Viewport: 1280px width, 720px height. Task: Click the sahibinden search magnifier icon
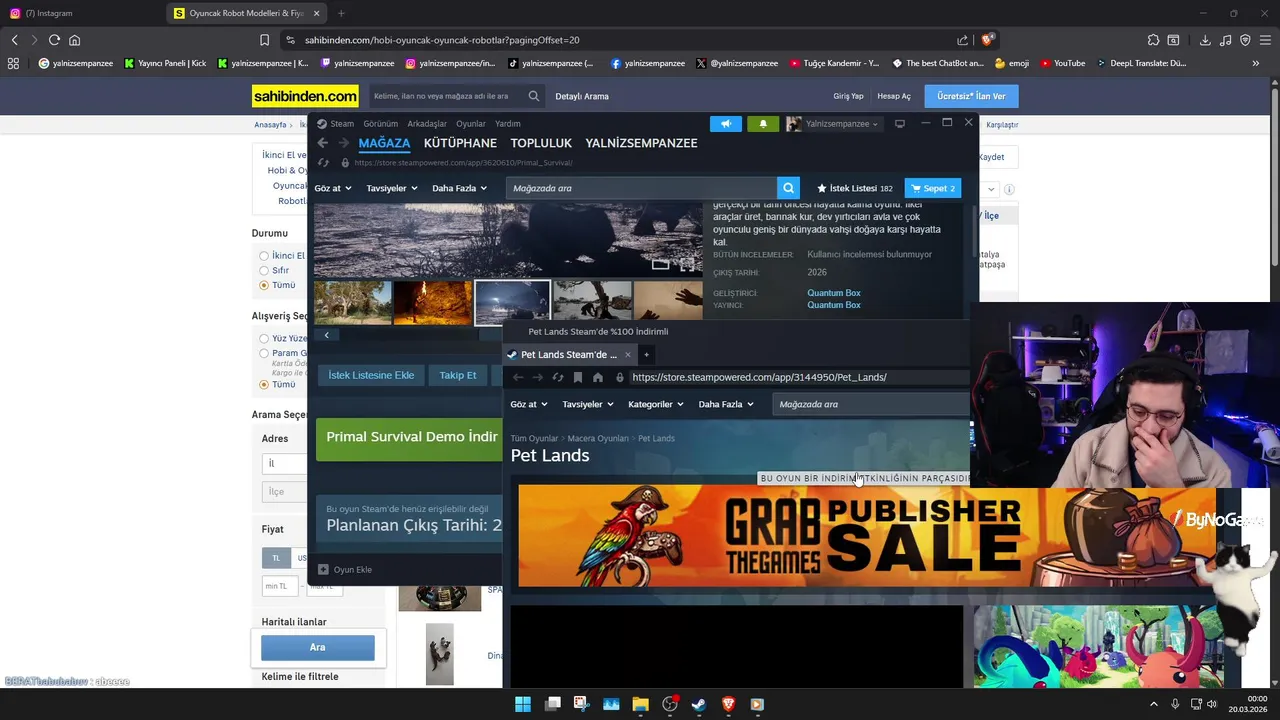coord(534,96)
